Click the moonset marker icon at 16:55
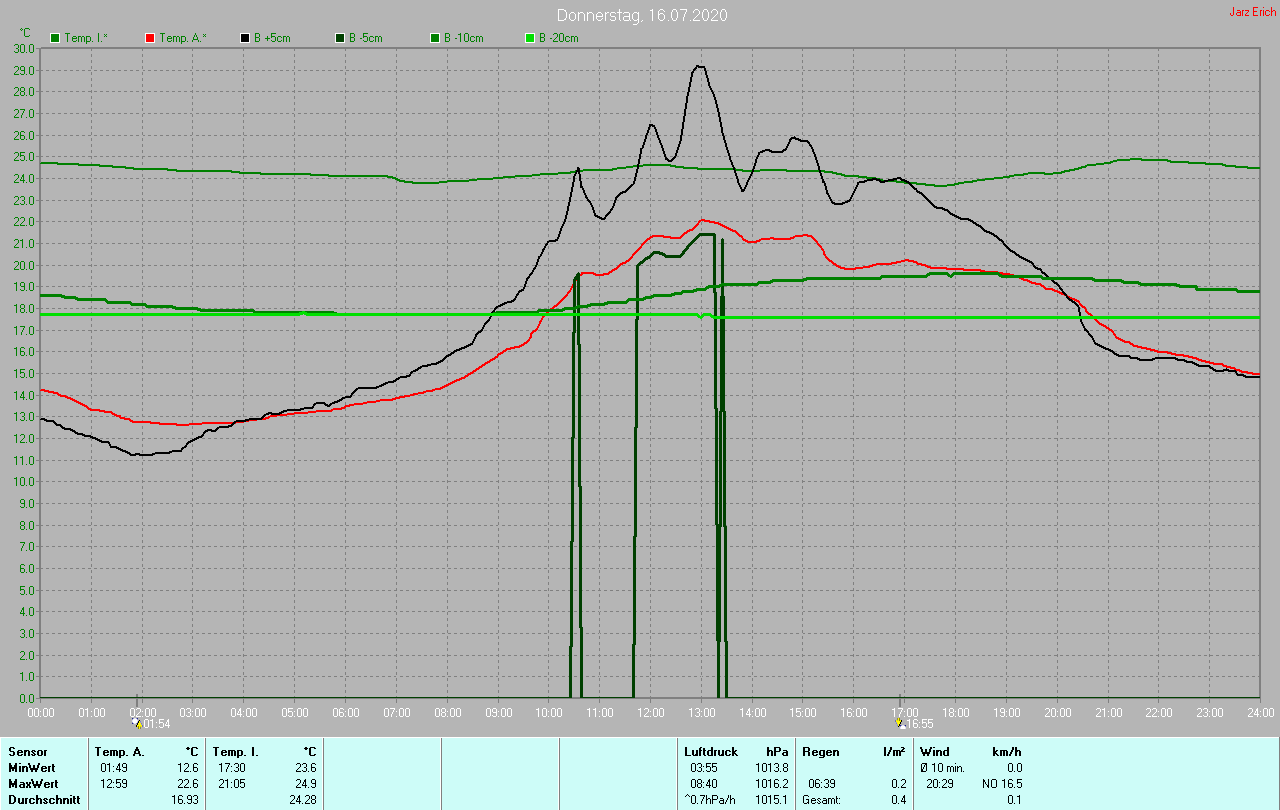 click(x=900, y=722)
